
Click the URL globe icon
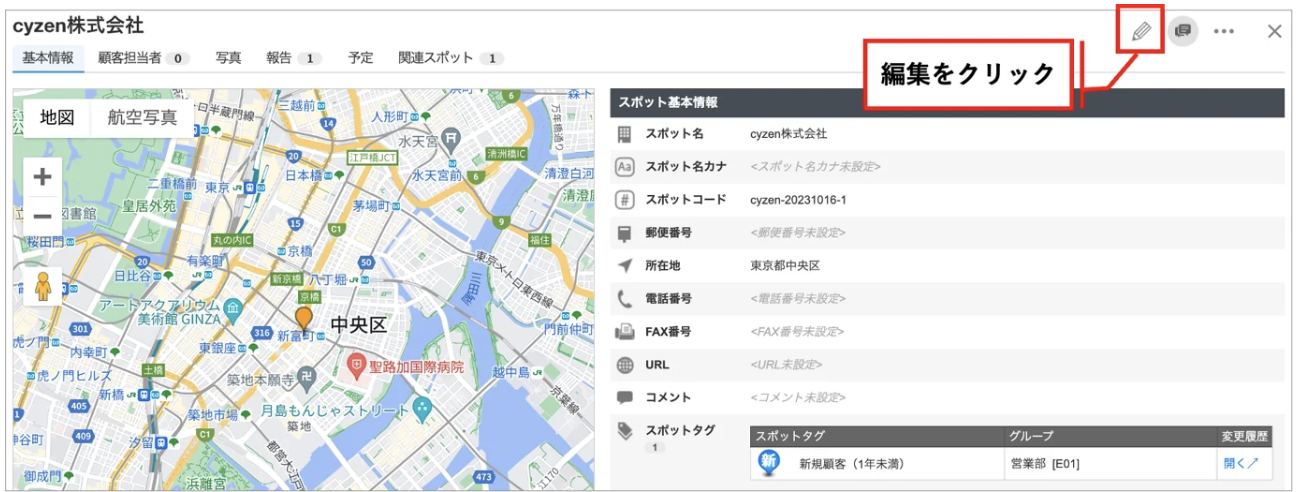(x=625, y=364)
